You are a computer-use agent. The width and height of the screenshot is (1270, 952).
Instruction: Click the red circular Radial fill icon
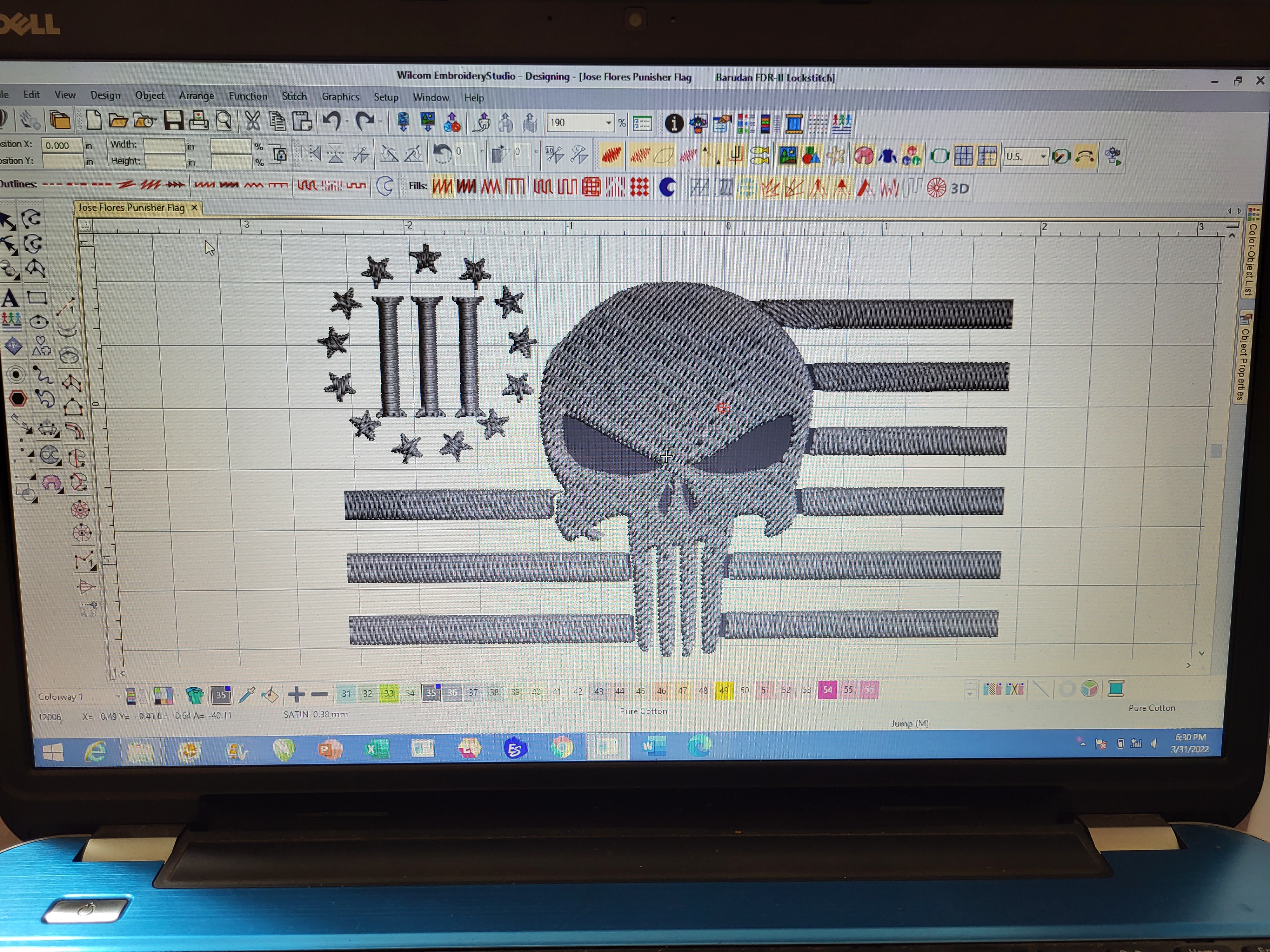[936, 188]
